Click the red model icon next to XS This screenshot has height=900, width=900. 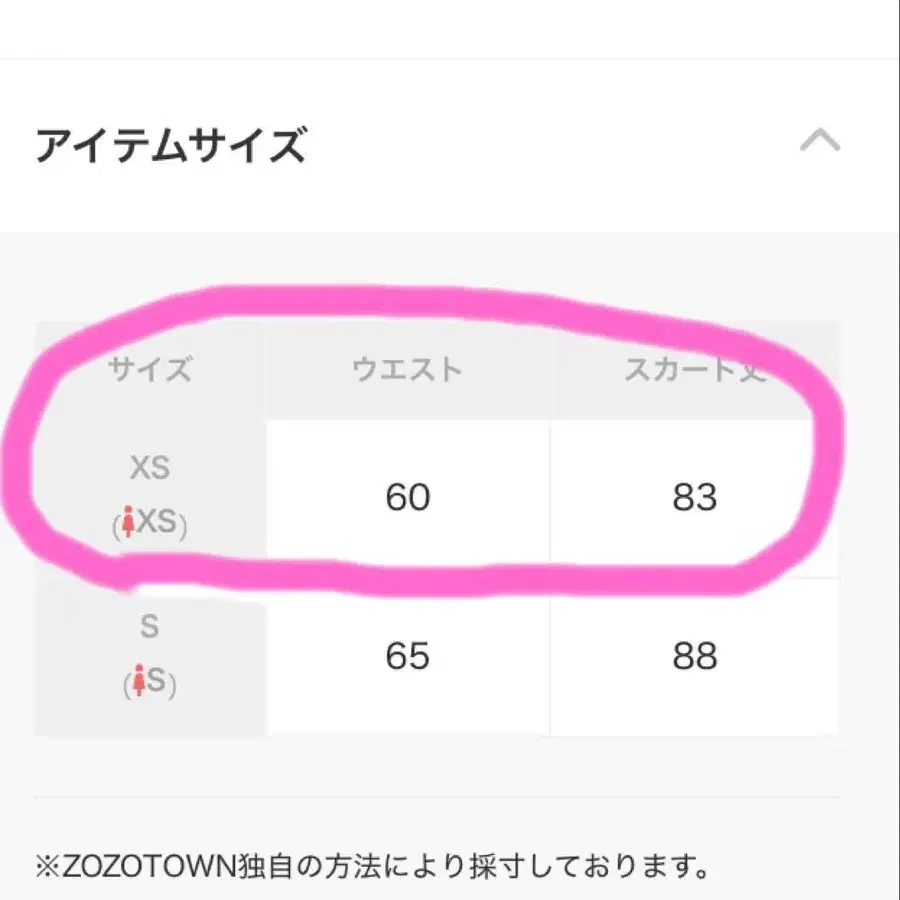[130, 523]
